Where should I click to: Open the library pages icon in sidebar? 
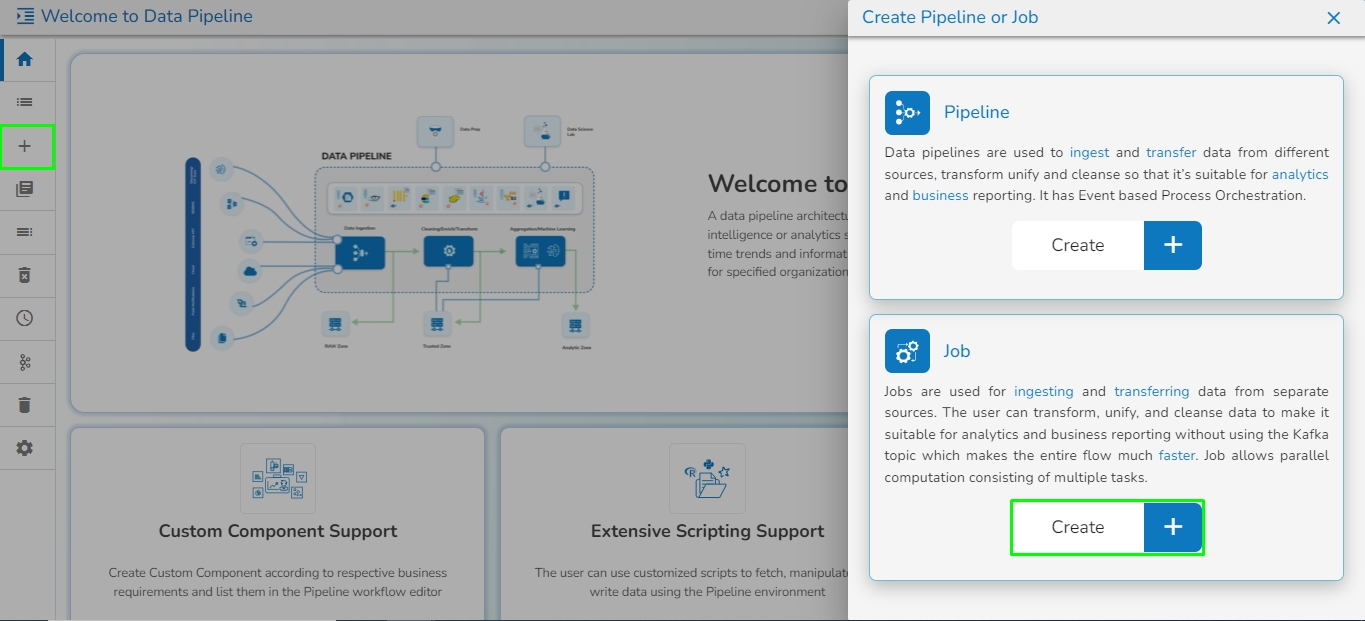pos(25,189)
